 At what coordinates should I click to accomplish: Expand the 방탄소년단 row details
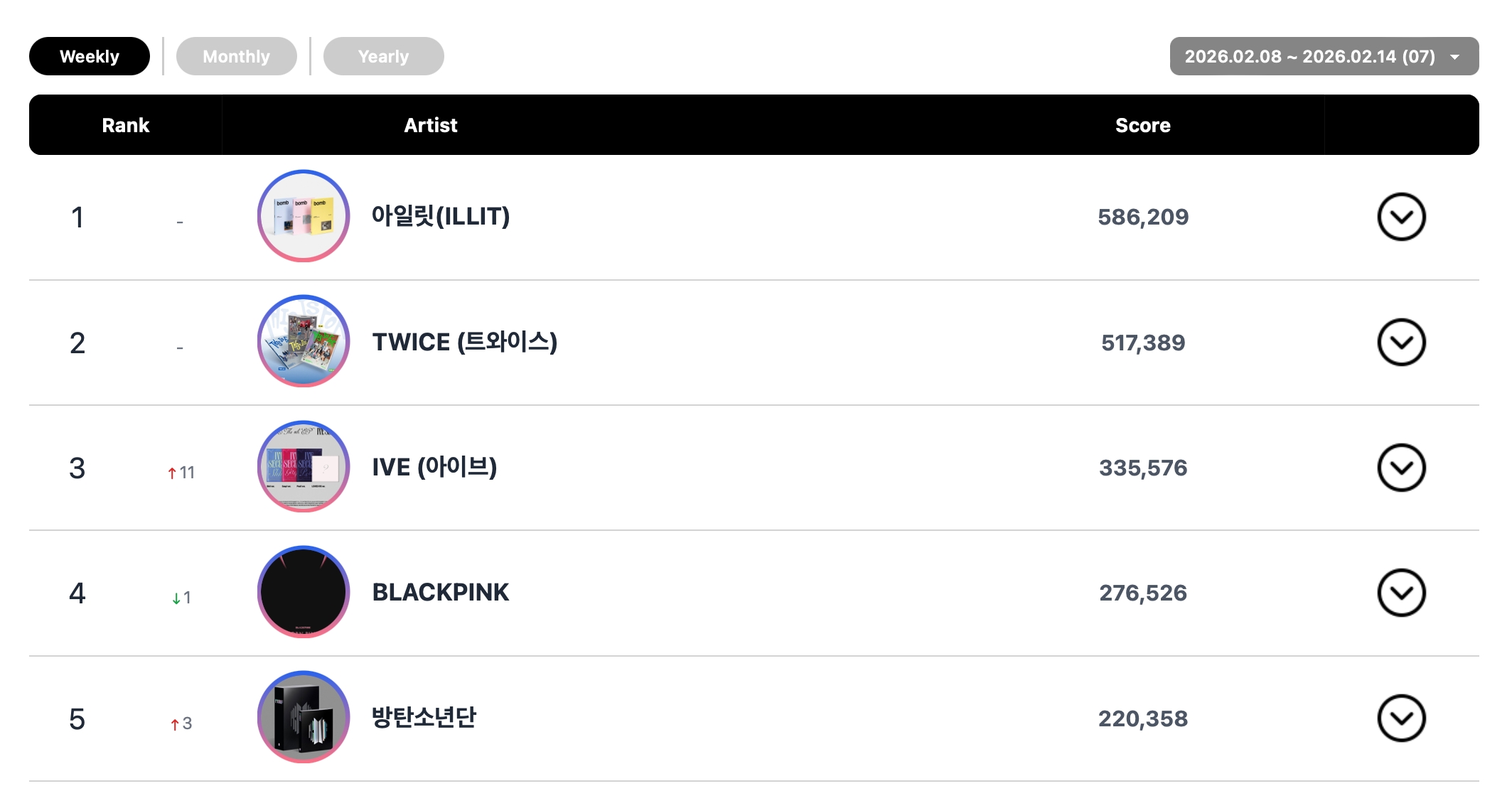coord(1401,719)
